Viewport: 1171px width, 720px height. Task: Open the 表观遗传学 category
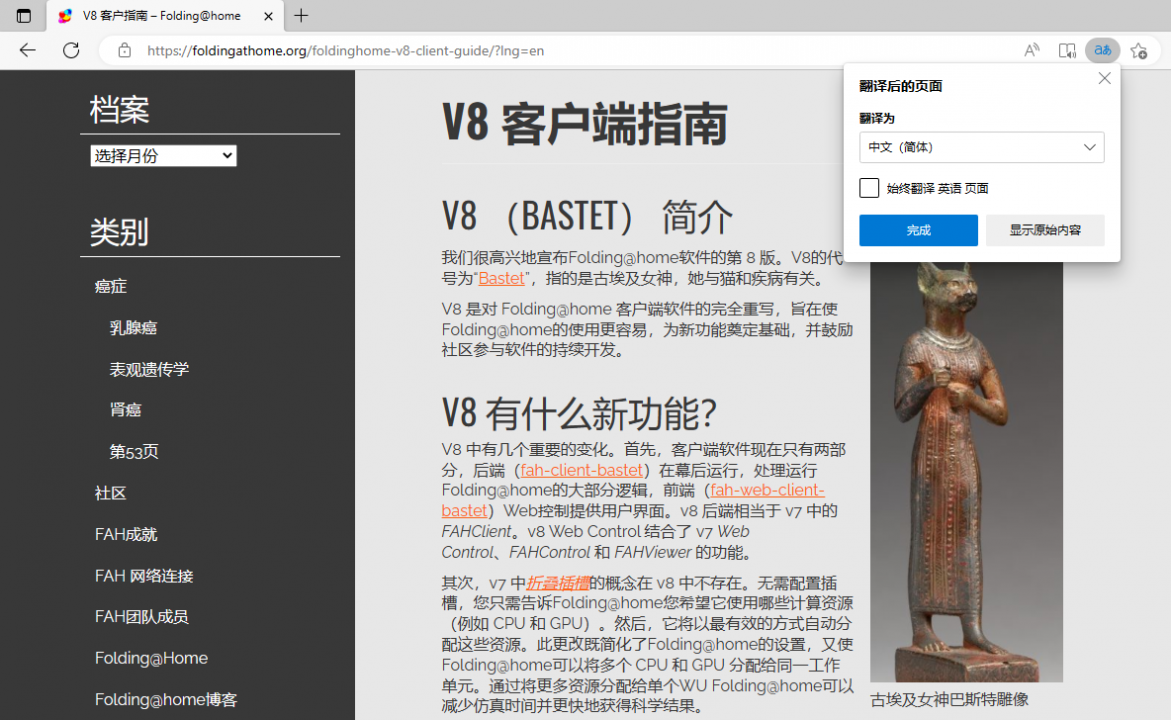(149, 369)
